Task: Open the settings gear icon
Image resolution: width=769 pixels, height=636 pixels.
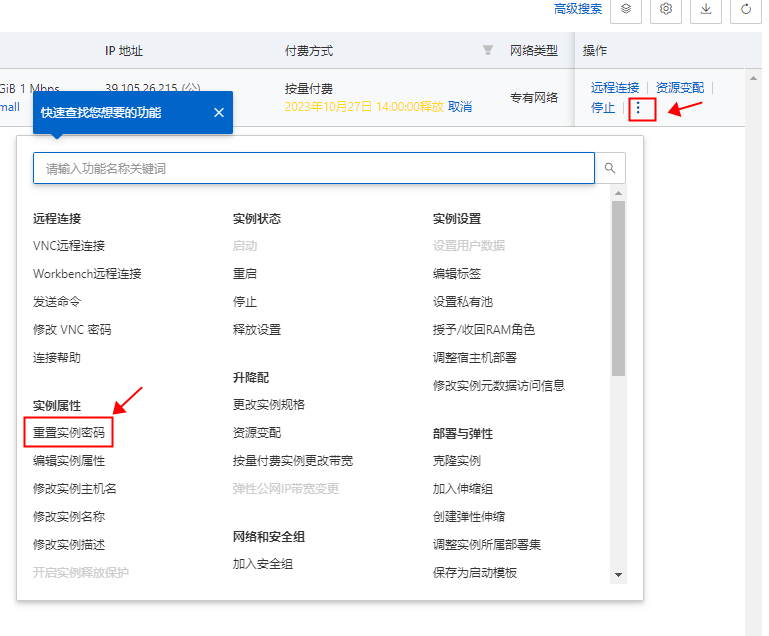Action: [666, 9]
